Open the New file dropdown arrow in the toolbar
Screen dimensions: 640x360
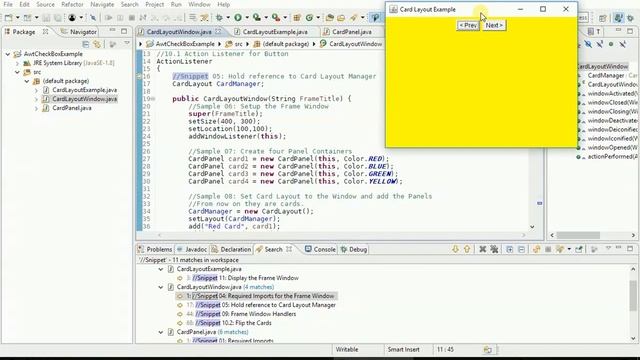(17, 18)
